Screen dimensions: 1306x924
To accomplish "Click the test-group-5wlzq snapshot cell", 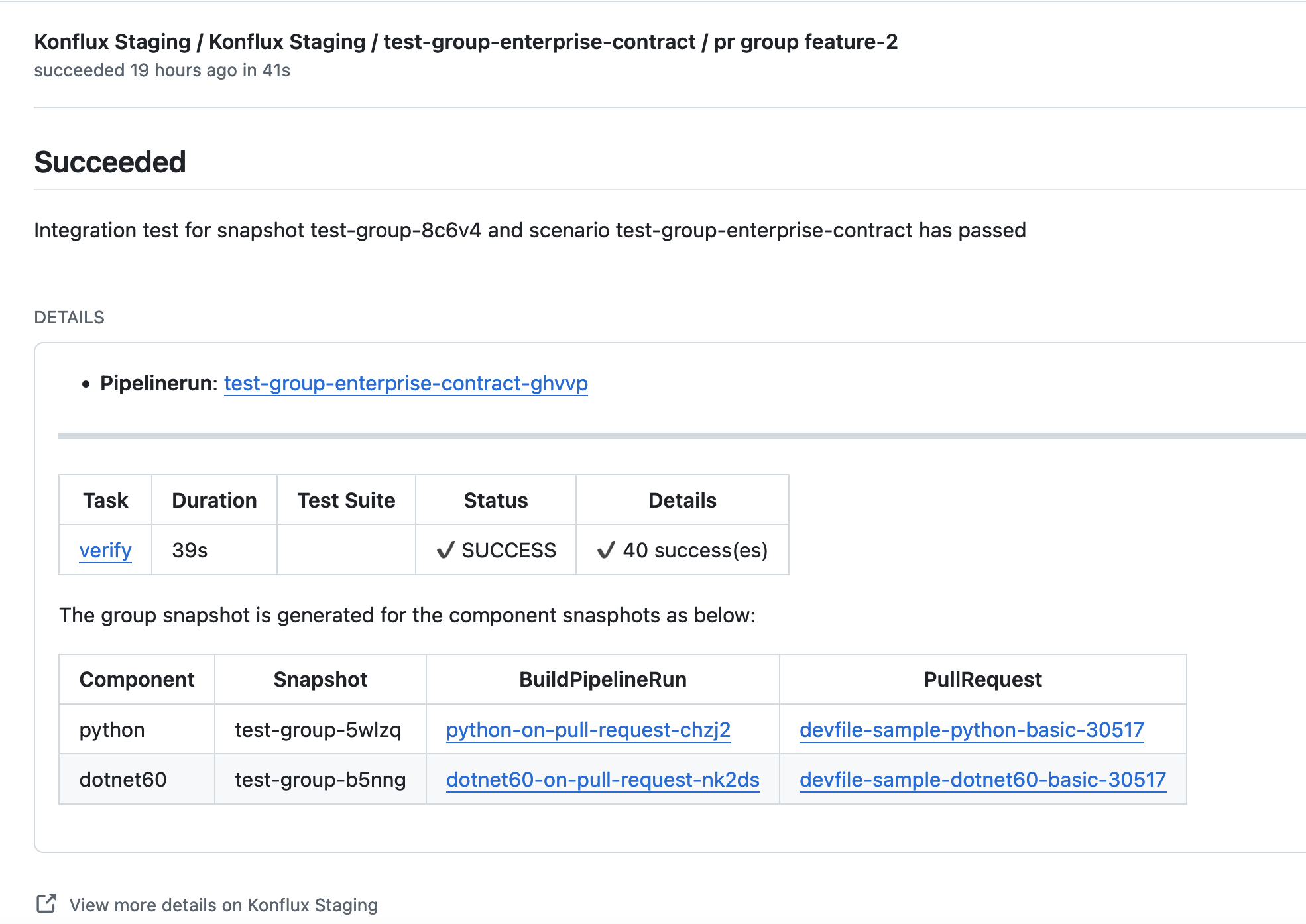I will point(318,730).
